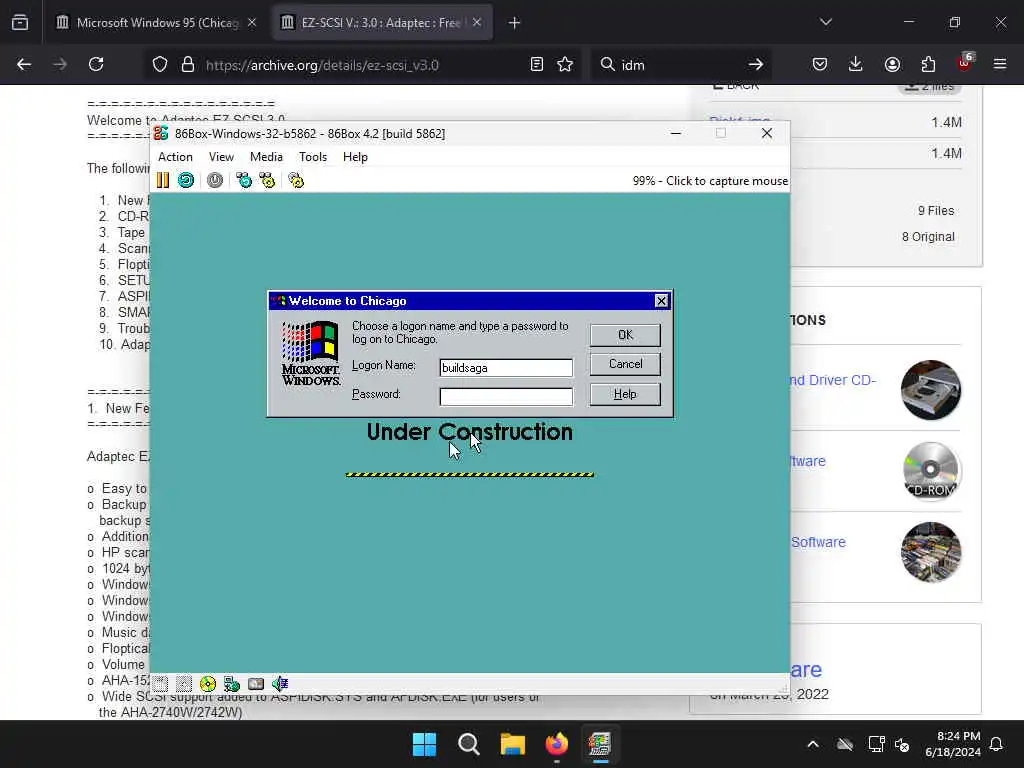Reload the archive.org page
Screen dimensions: 1024x768
pos(96,64)
